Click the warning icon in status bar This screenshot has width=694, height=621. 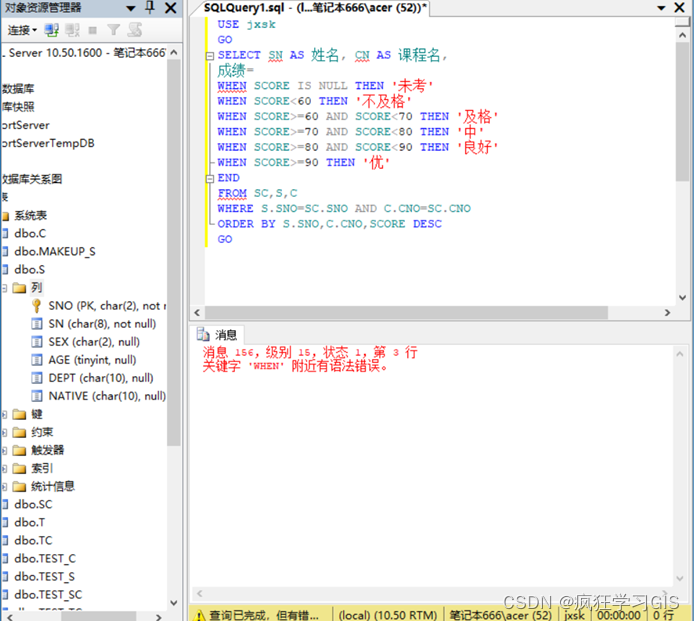tap(200, 615)
